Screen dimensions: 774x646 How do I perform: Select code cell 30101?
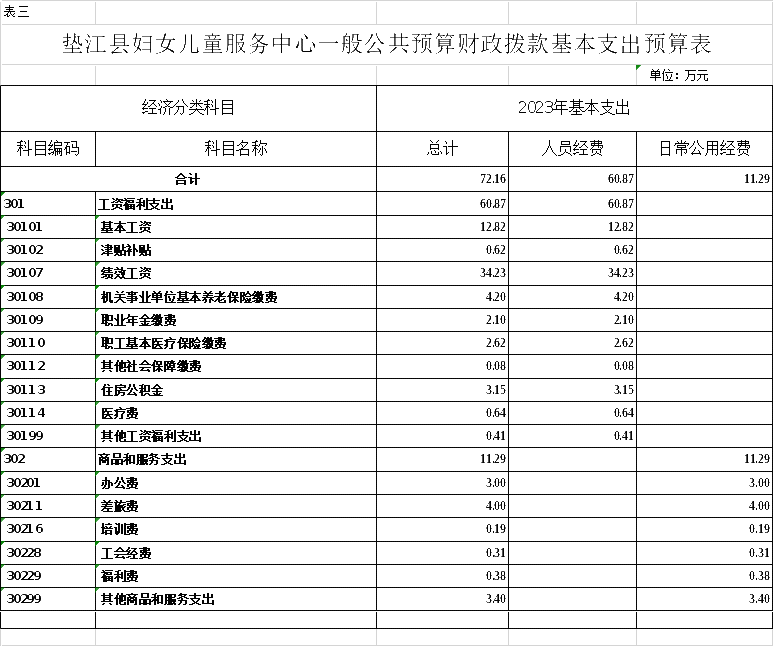pyautogui.click(x=48, y=227)
